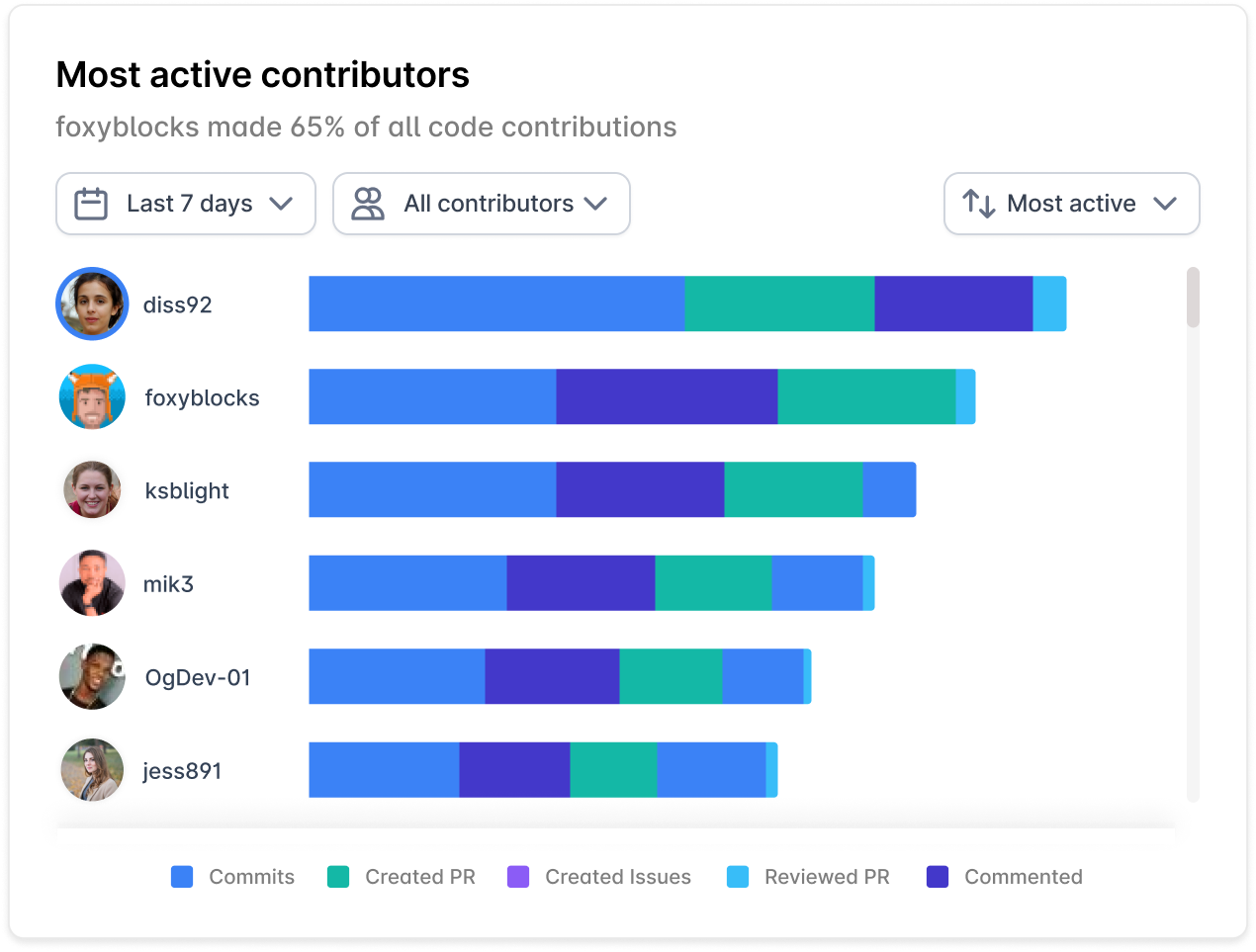Select ksblight's avatar image
This screenshot has width=1256, height=952.
(x=92, y=490)
